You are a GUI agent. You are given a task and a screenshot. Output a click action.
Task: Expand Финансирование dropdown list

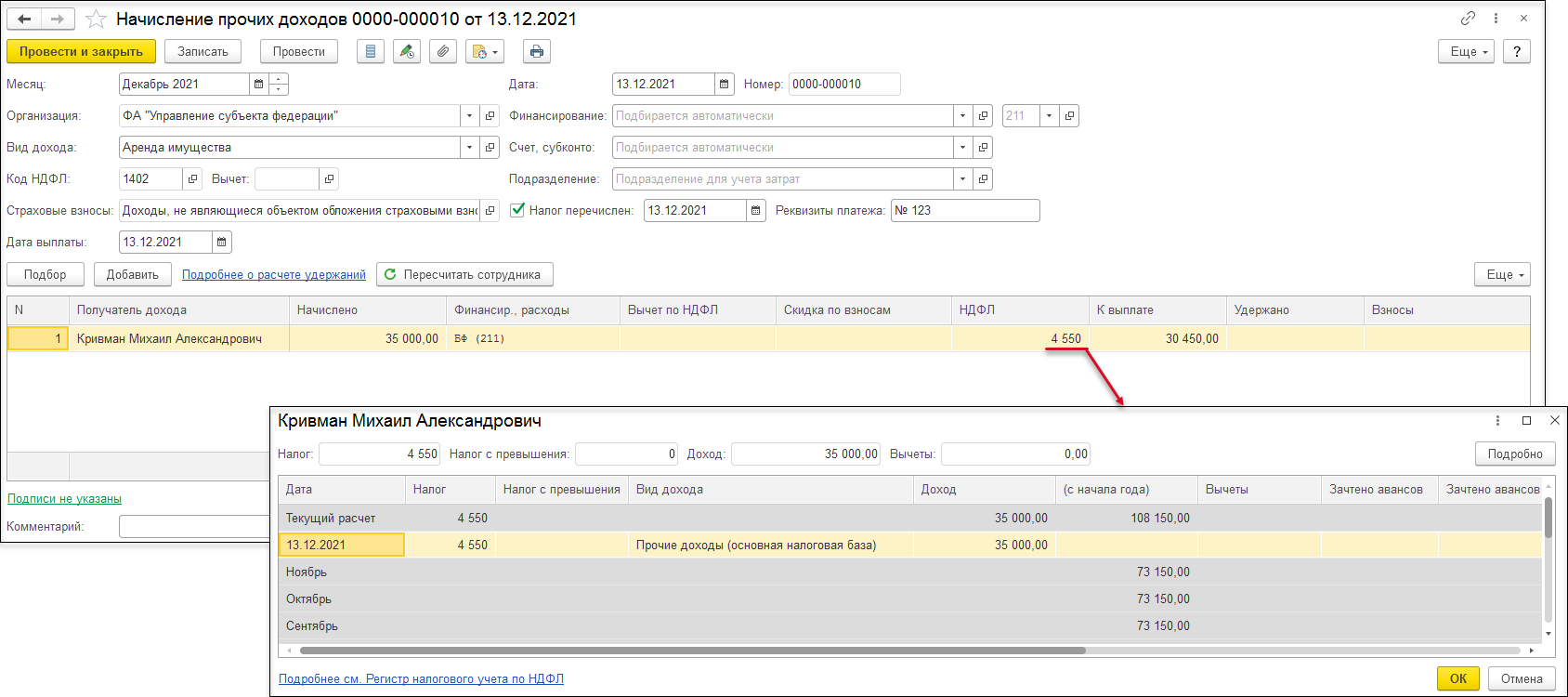(962, 116)
